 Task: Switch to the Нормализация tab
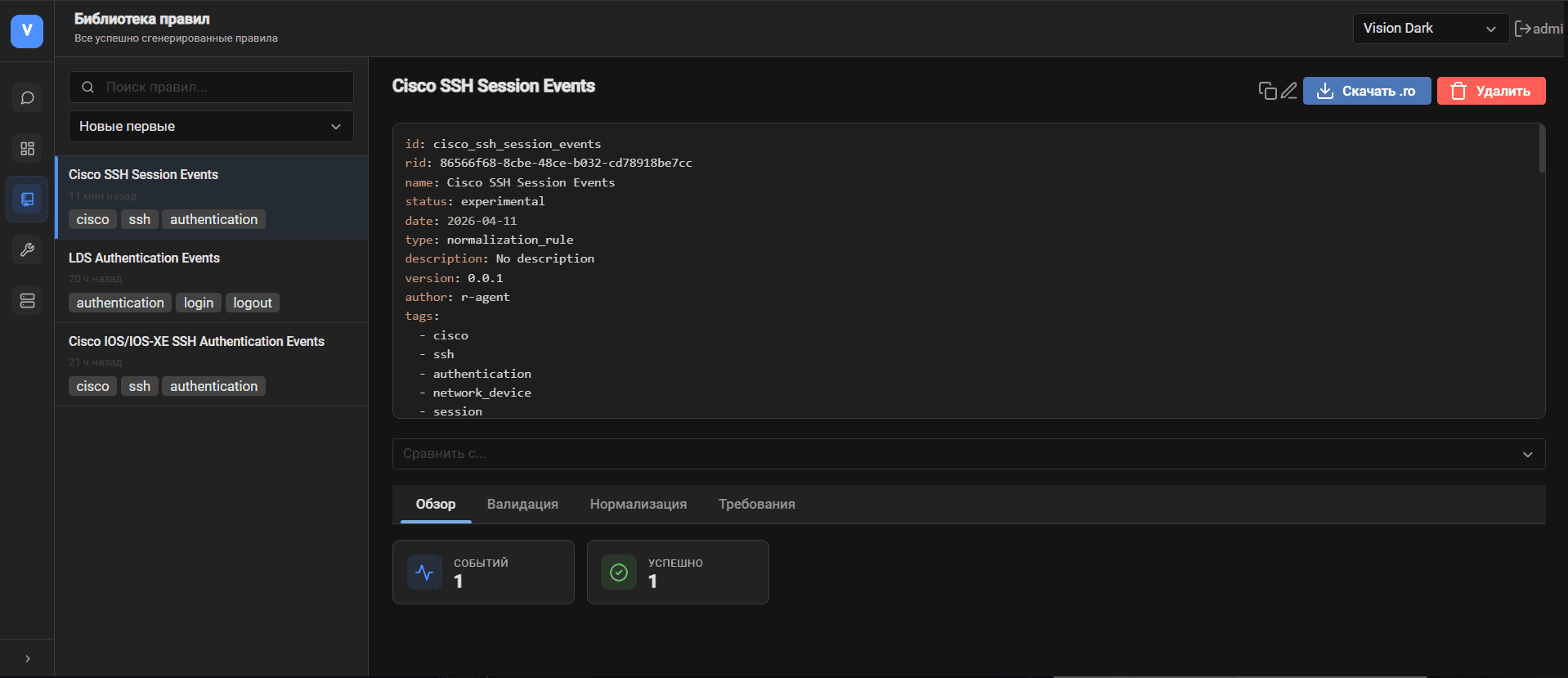click(x=638, y=505)
